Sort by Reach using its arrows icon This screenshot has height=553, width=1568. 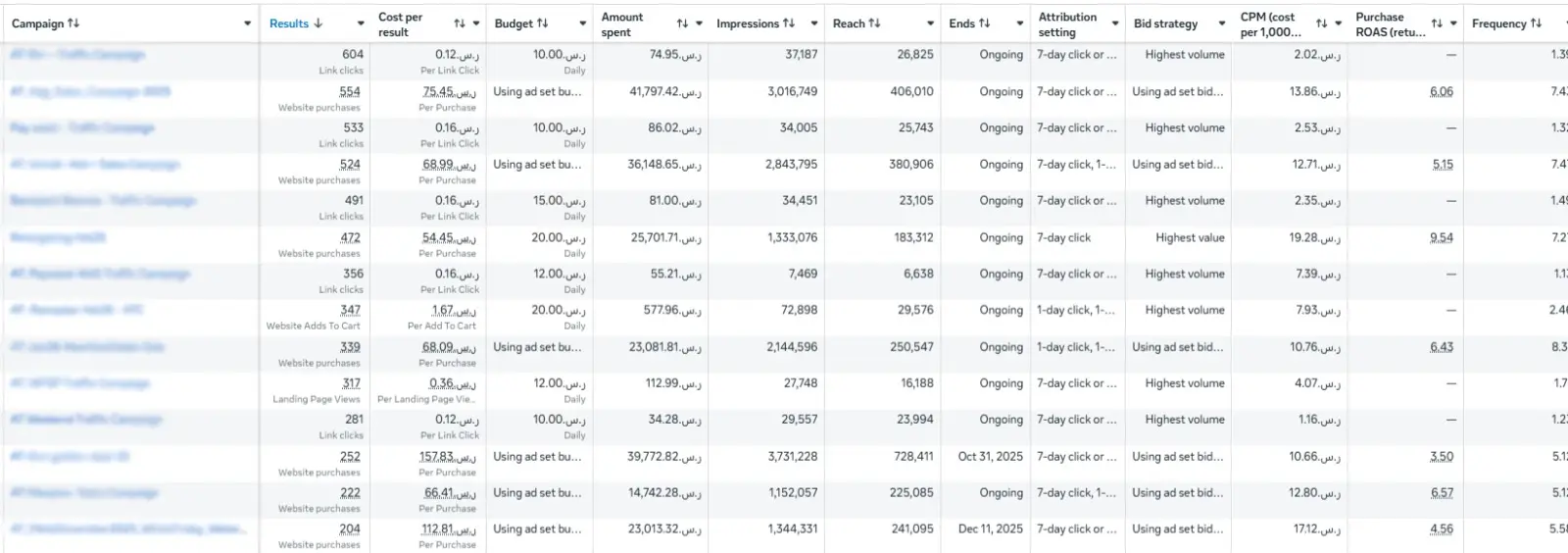click(875, 24)
